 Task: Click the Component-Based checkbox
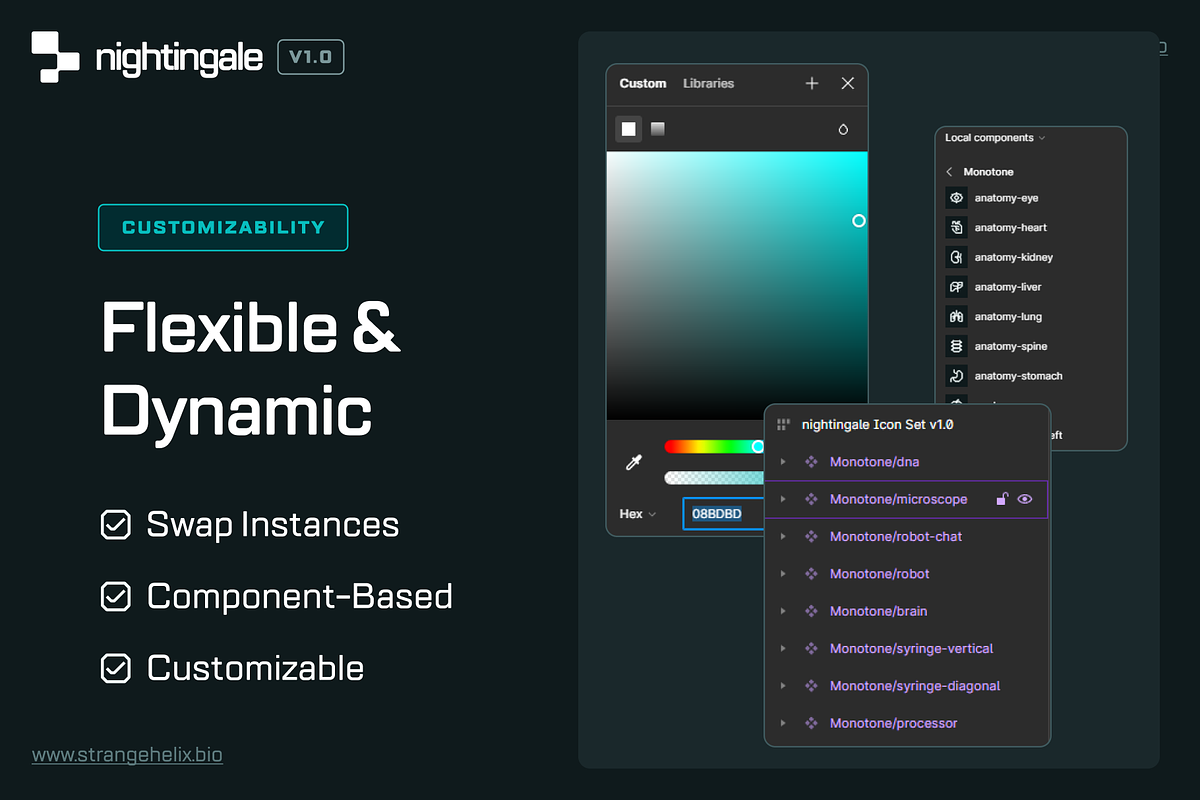click(116, 597)
